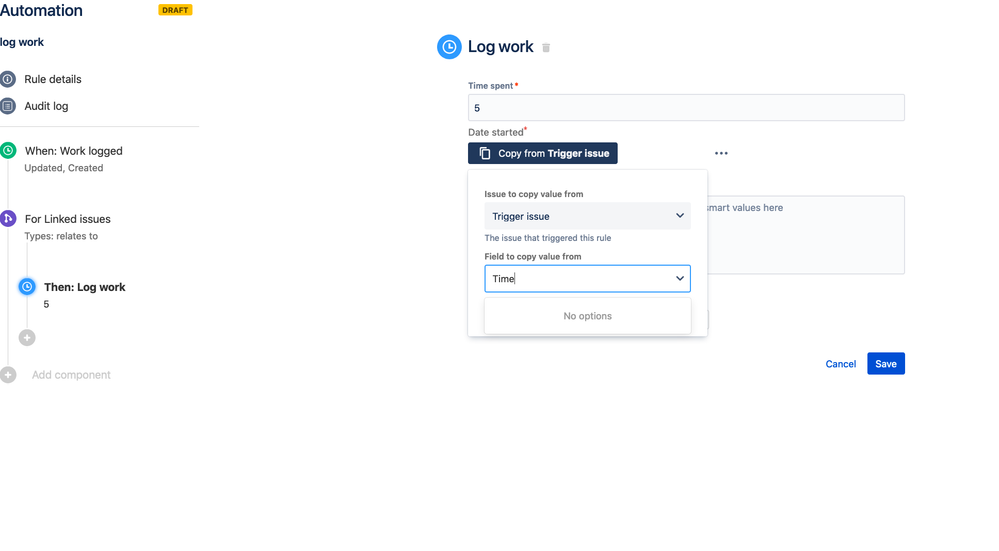Select the For Linked issues branch

(x=68, y=218)
